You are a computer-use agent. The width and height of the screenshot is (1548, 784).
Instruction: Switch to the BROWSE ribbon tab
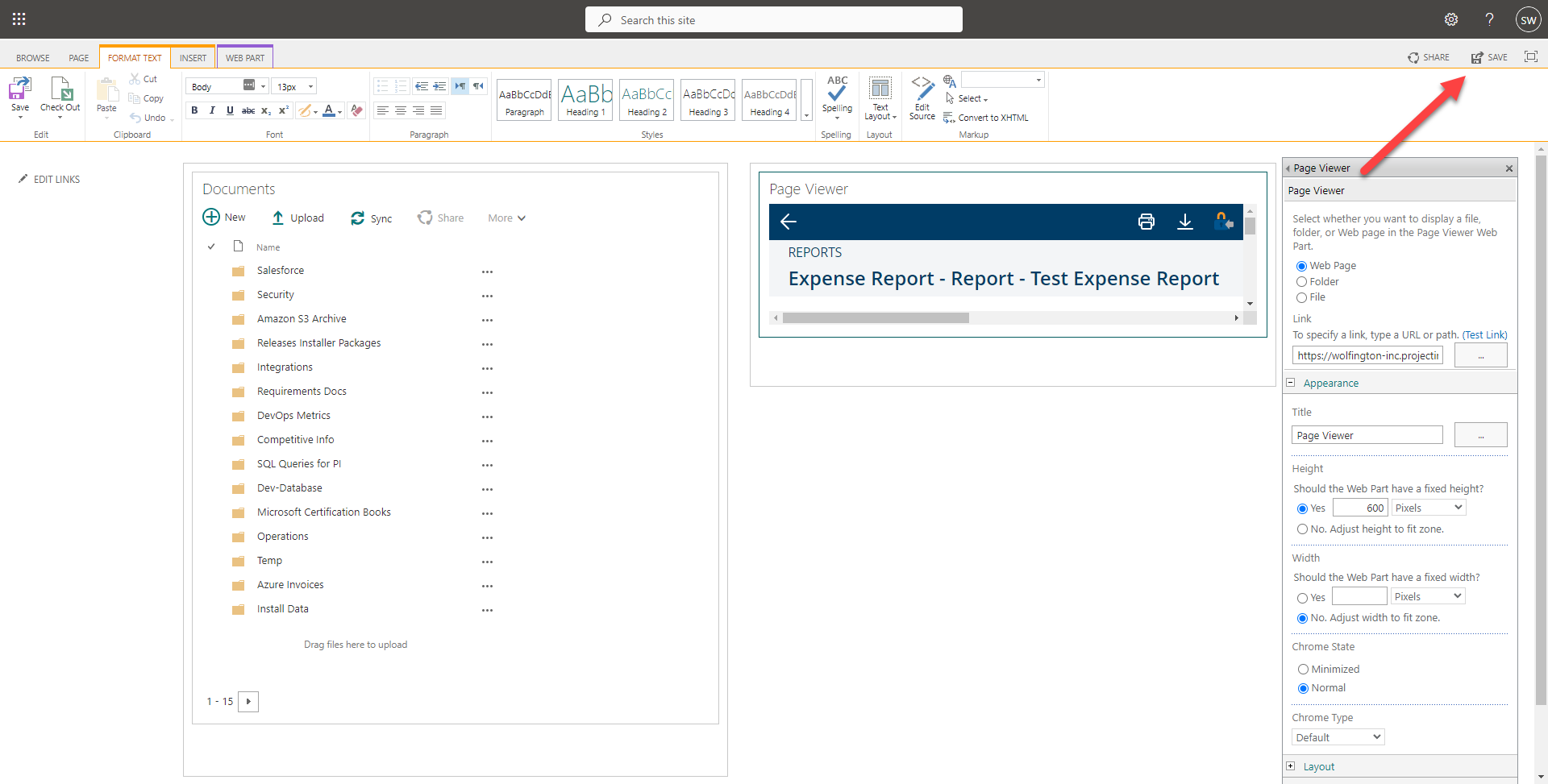point(33,58)
